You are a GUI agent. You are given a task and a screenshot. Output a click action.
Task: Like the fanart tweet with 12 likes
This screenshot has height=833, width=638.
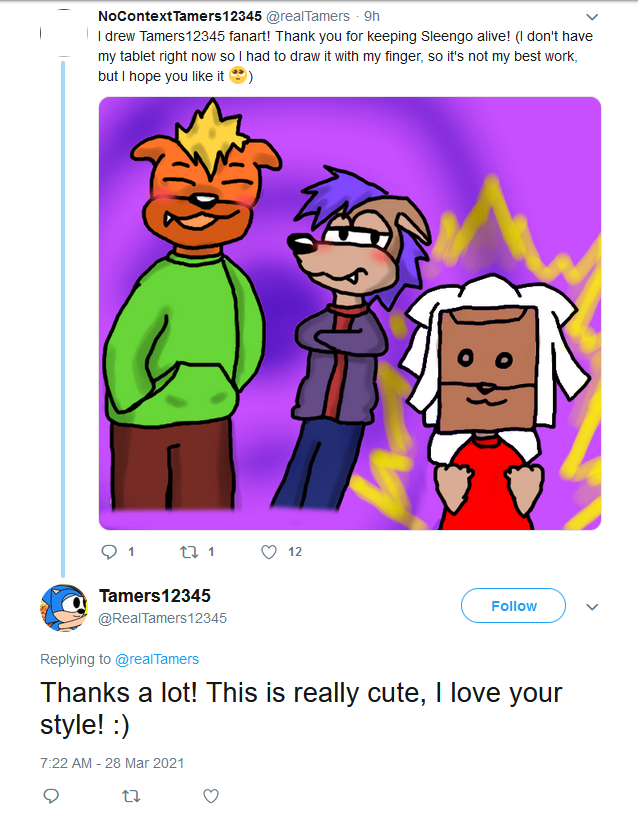[268, 551]
